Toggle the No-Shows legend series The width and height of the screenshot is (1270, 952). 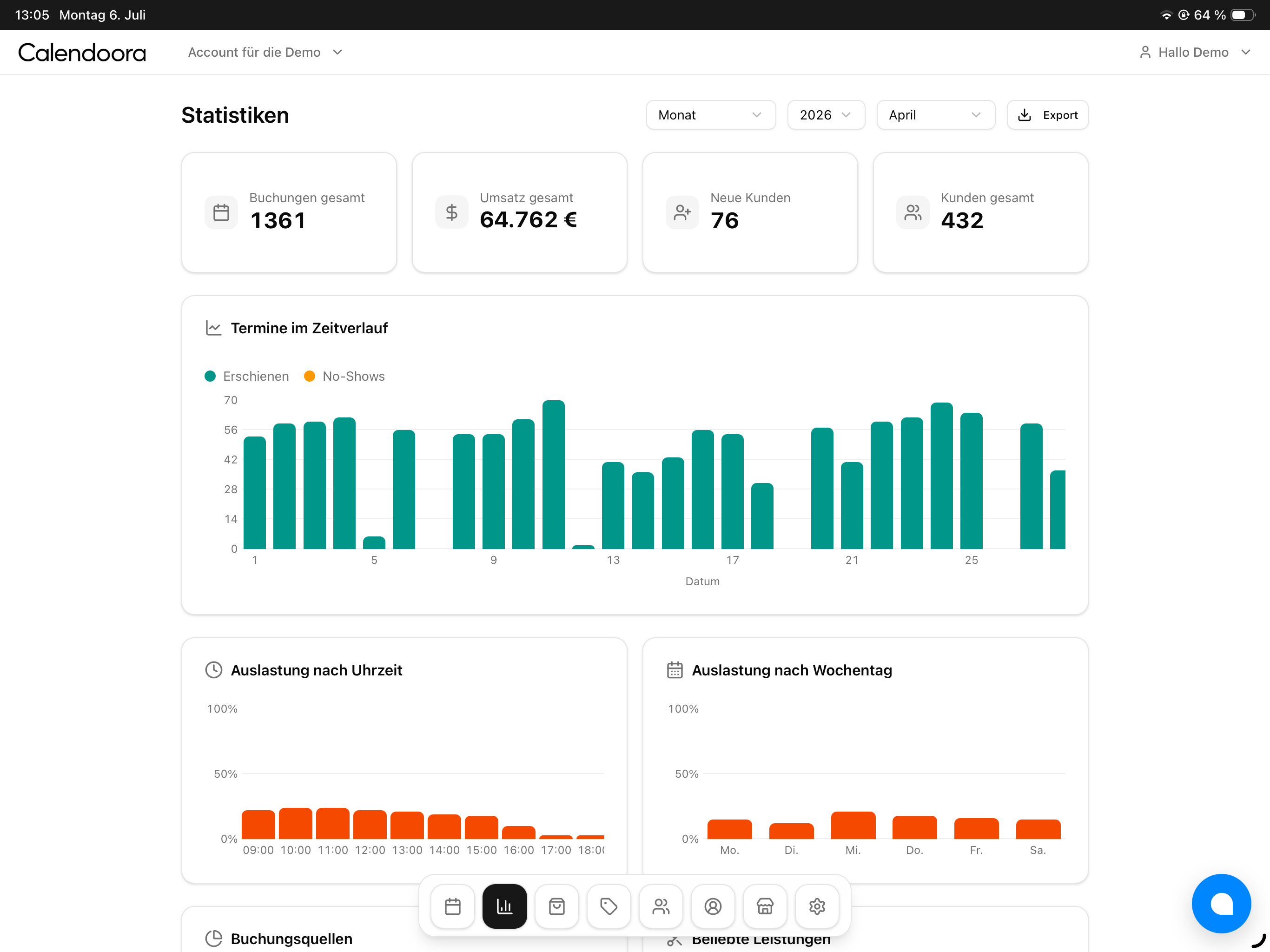pos(344,376)
